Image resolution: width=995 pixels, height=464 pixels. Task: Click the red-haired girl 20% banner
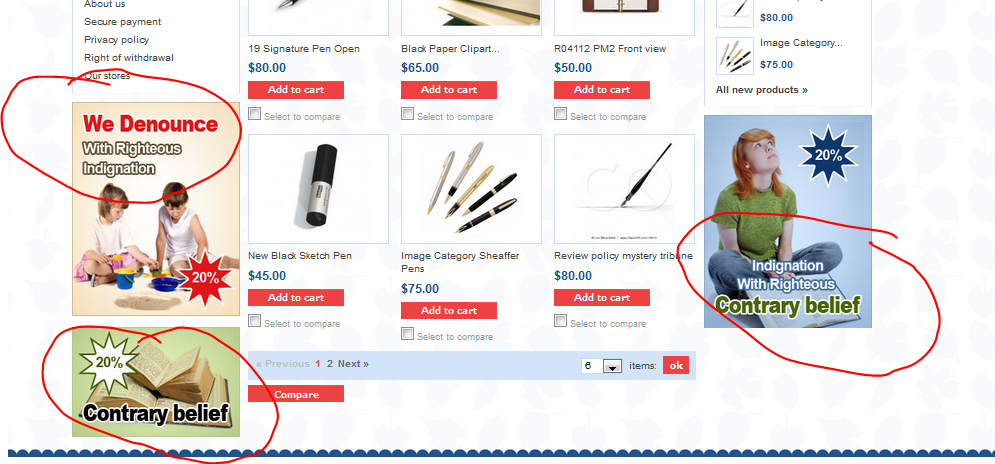tap(788, 222)
